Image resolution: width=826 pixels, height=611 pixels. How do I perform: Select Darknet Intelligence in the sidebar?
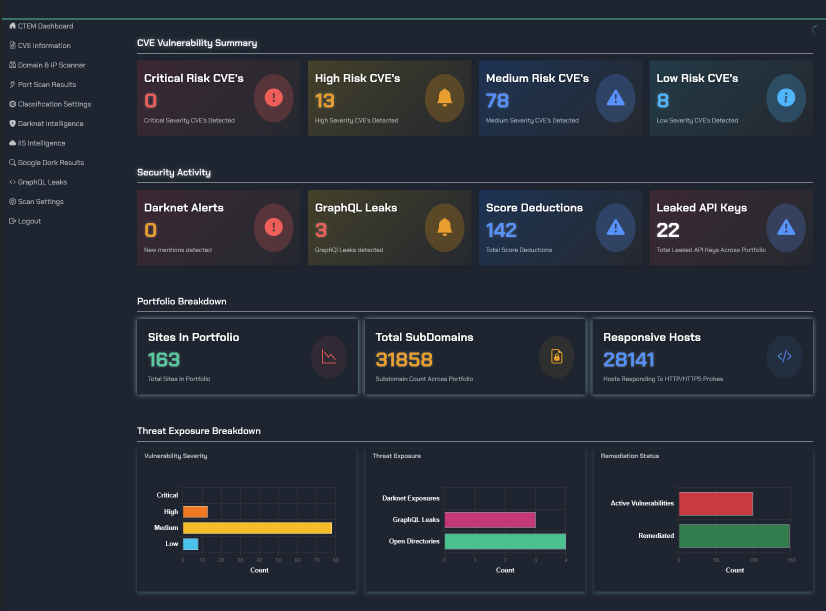click(x=50, y=124)
